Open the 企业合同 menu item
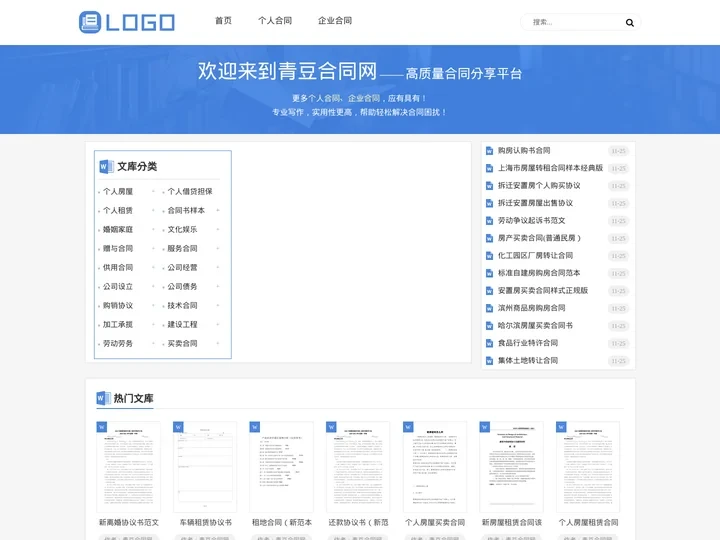Image resolution: width=720 pixels, height=540 pixels. coord(335,21)
